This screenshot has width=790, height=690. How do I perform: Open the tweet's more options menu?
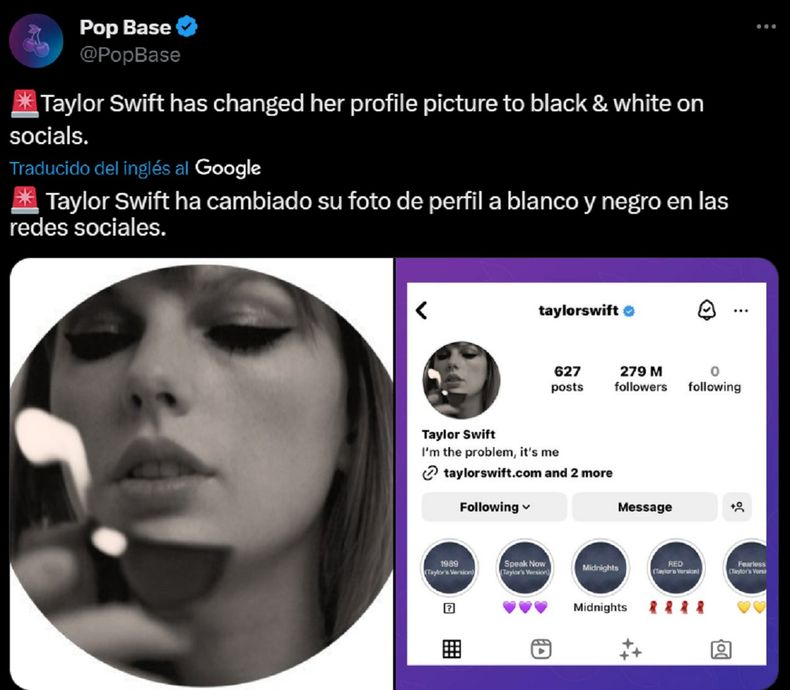pyautogui.click(x=766, y=26)
